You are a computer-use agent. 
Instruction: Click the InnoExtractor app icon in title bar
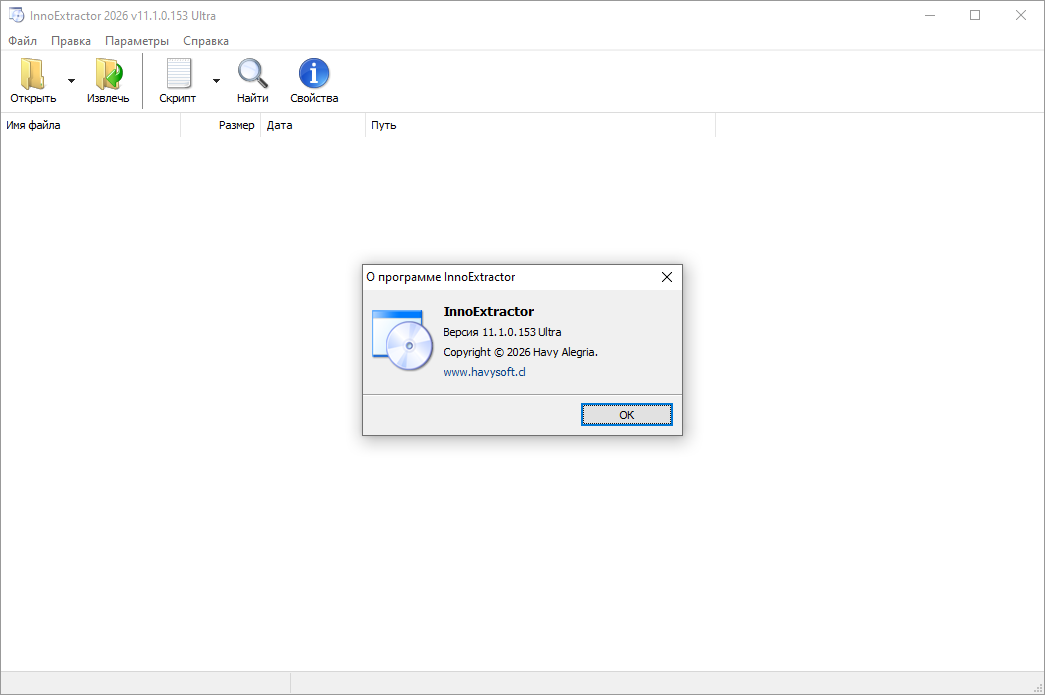pos(16,16)
